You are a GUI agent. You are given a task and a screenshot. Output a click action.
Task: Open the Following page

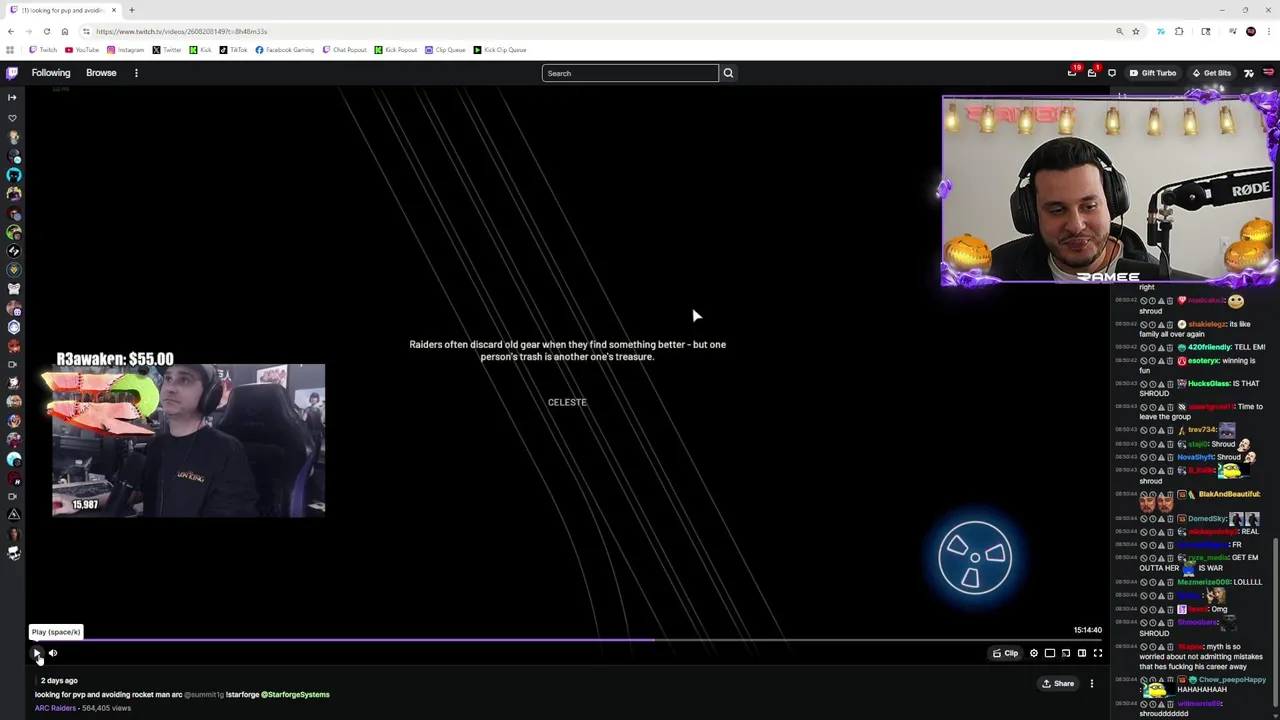tap(51, 73)
